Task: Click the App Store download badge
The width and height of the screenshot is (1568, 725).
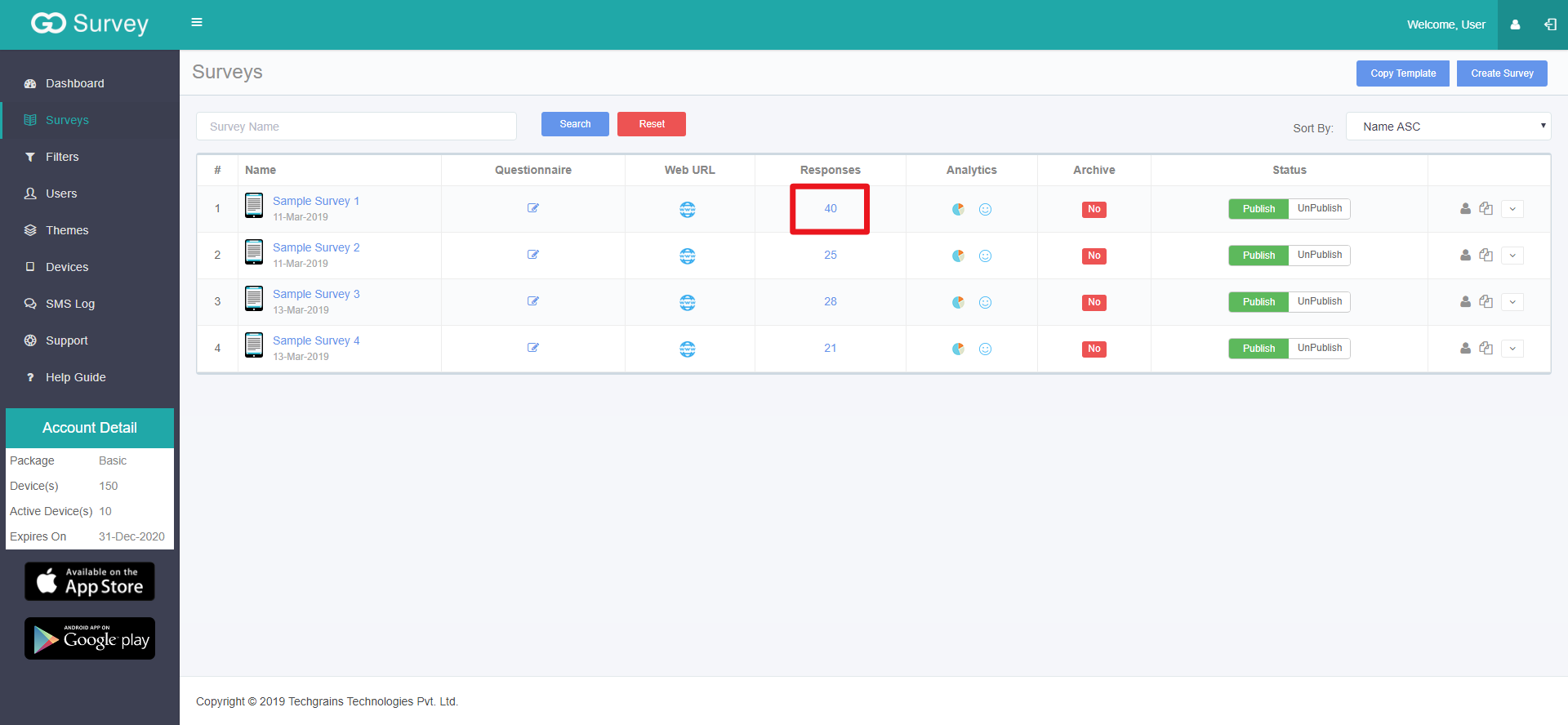Action: tap(90, 581)
